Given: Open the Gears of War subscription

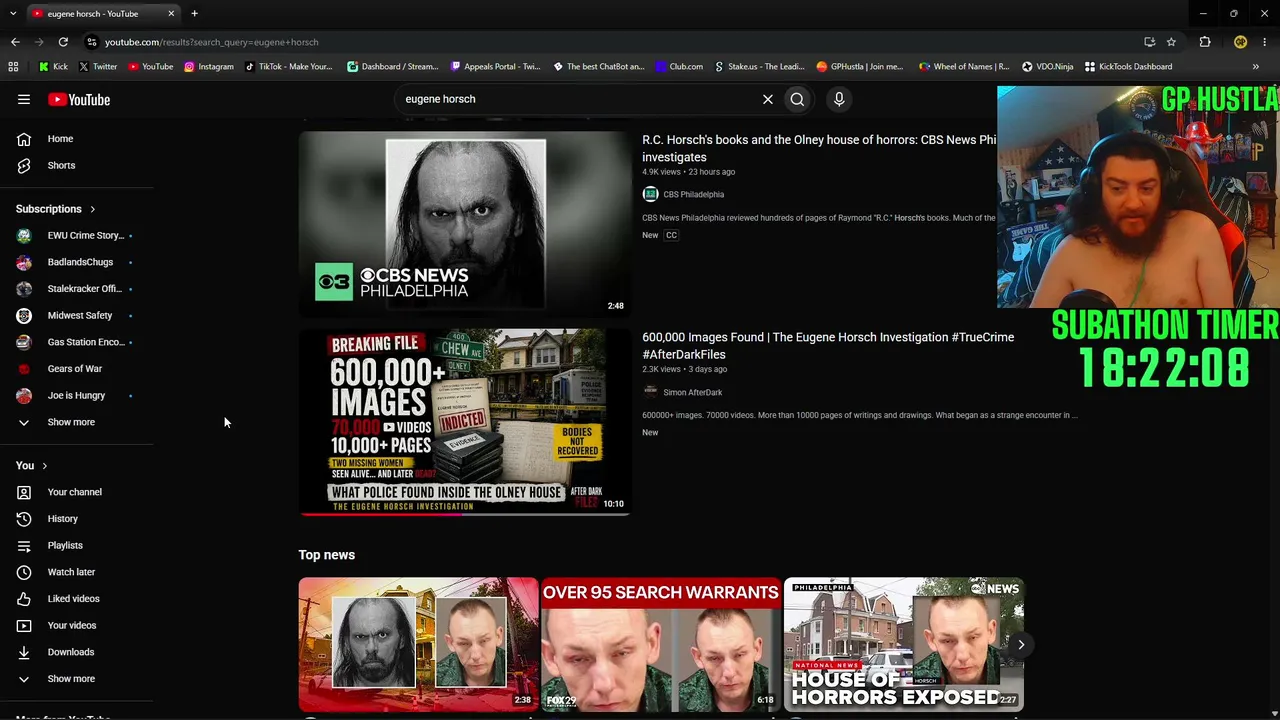Looking at the screenshot, I should tap(77, 369).
